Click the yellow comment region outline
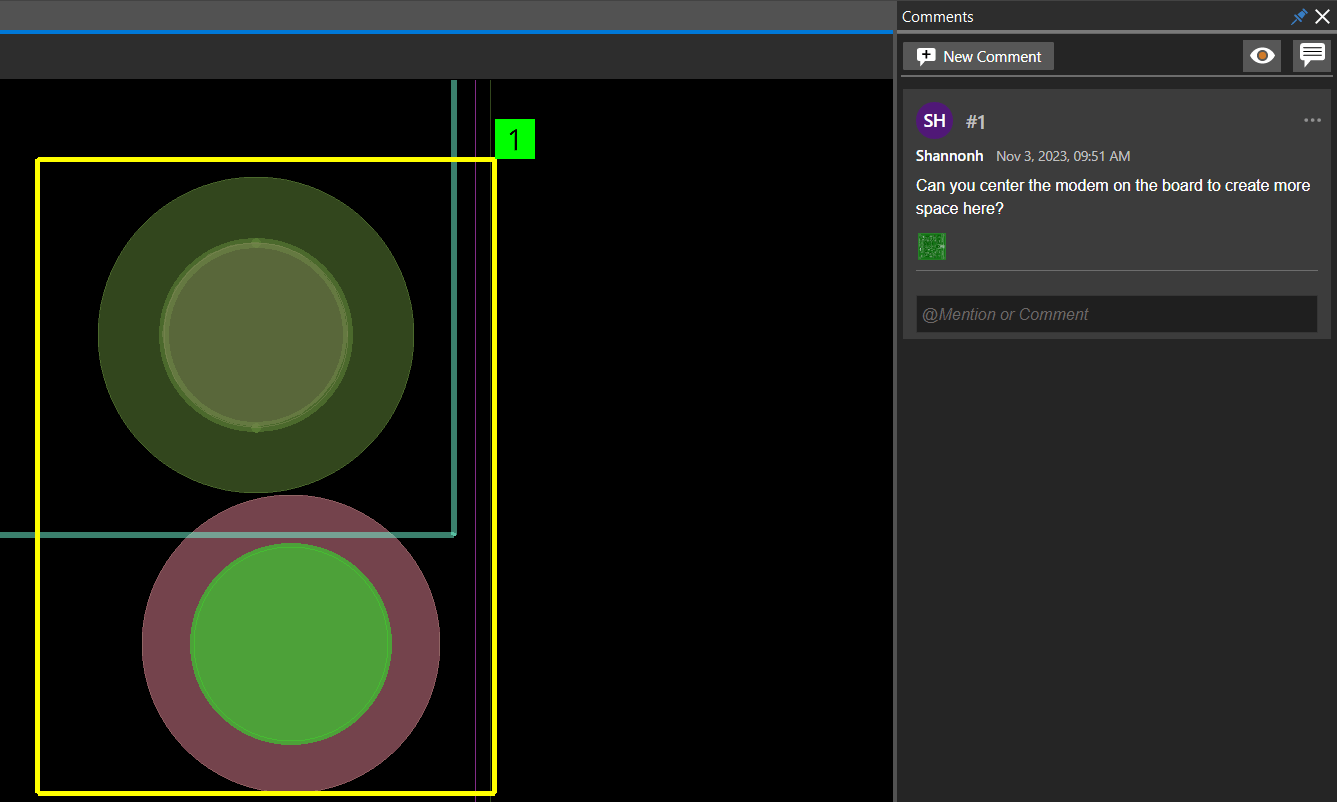Viewport: 1337px width, 802px height. coord(38,476)
